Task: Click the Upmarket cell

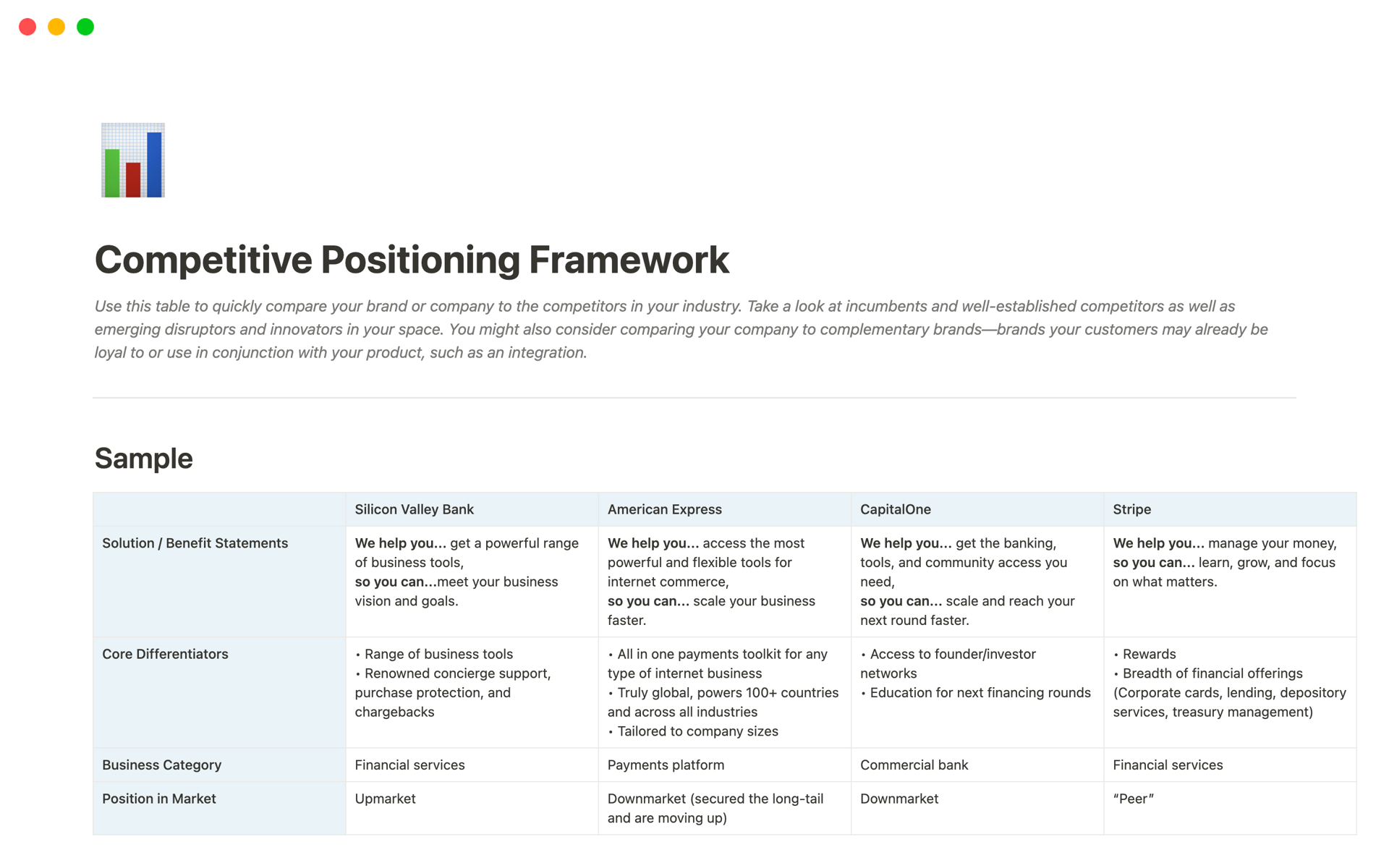Action: coord(385,799)
